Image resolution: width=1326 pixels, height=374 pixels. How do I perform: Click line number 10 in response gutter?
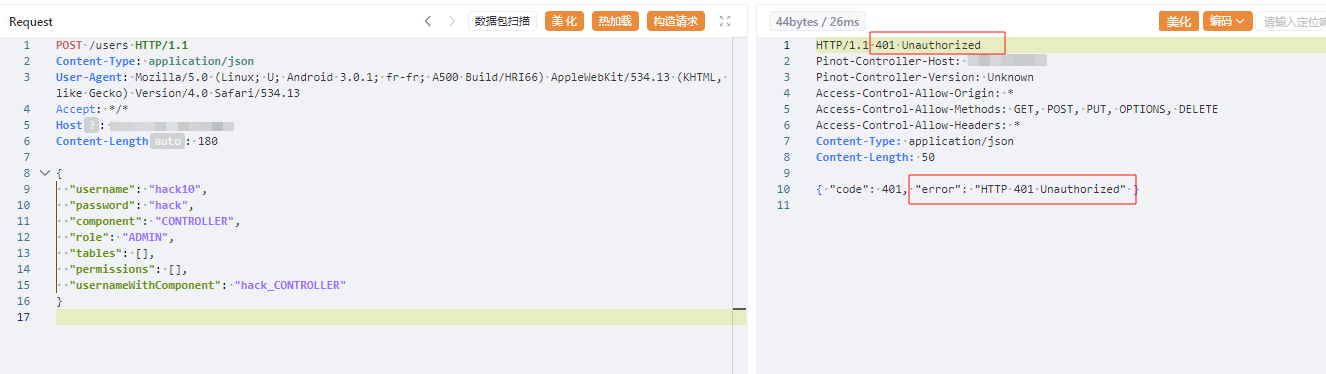pos(783,189)
